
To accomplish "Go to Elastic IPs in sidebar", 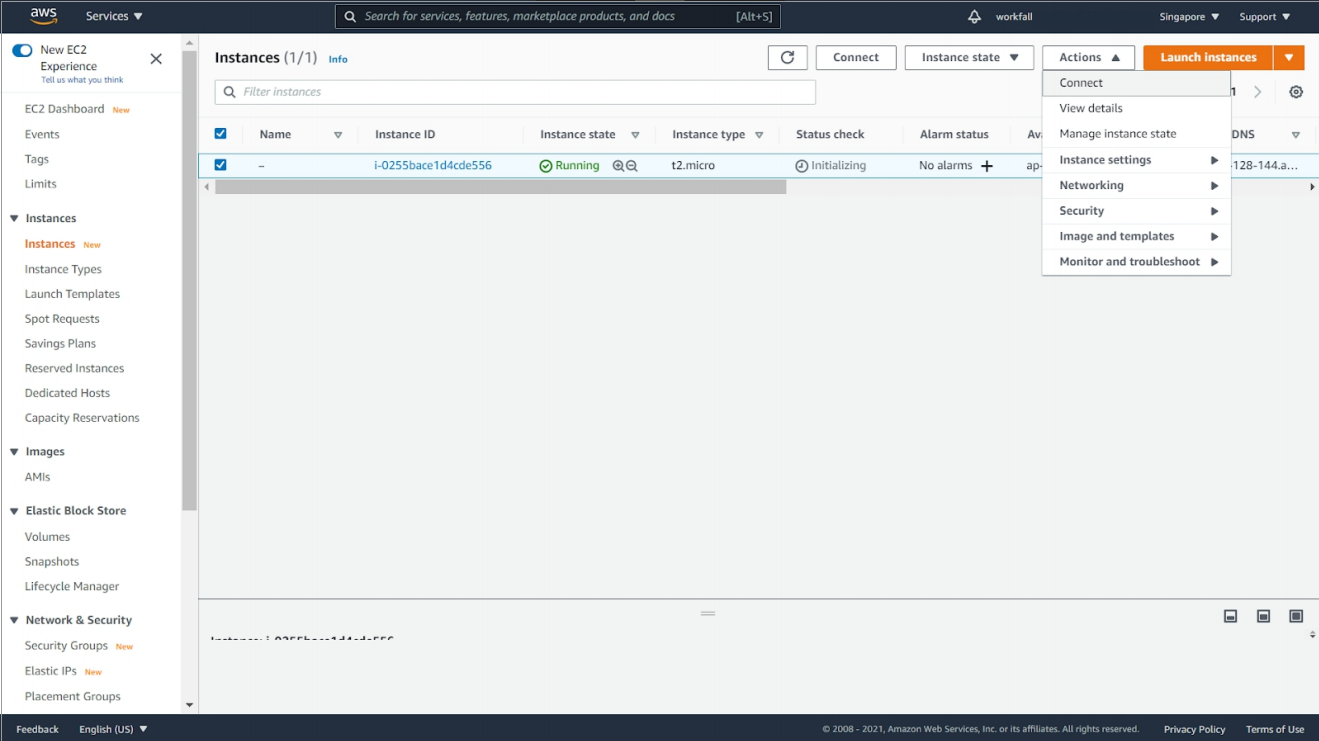I will click(51, 671).
